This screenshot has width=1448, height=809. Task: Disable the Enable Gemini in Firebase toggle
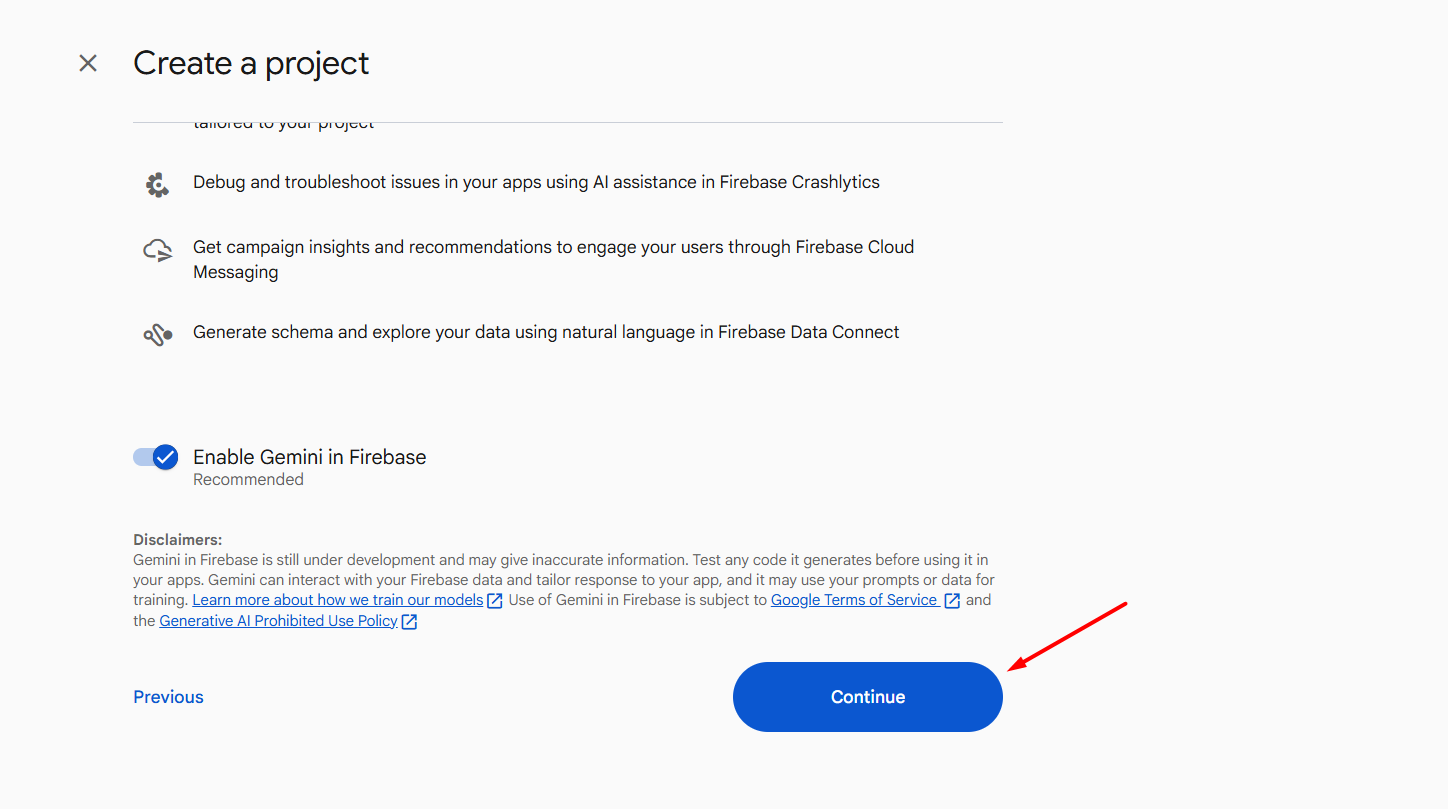155,457
